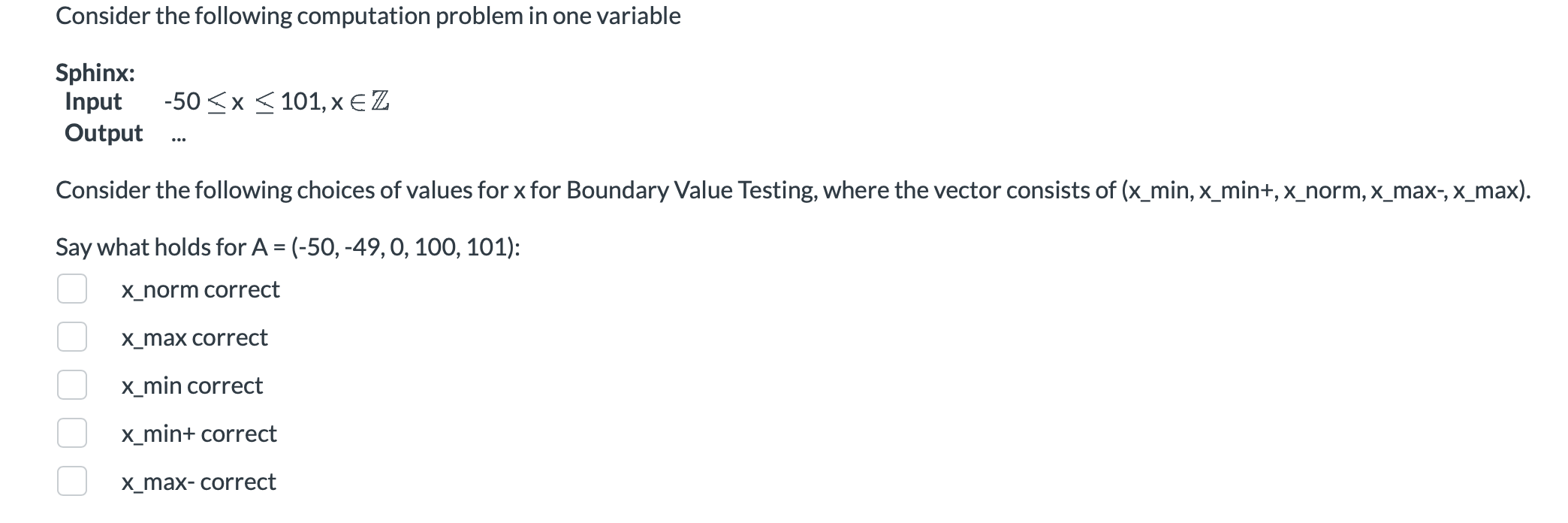
Task: Select the x_min+ correct answer label
Action: pyautogui.click(x=200, y=434)
